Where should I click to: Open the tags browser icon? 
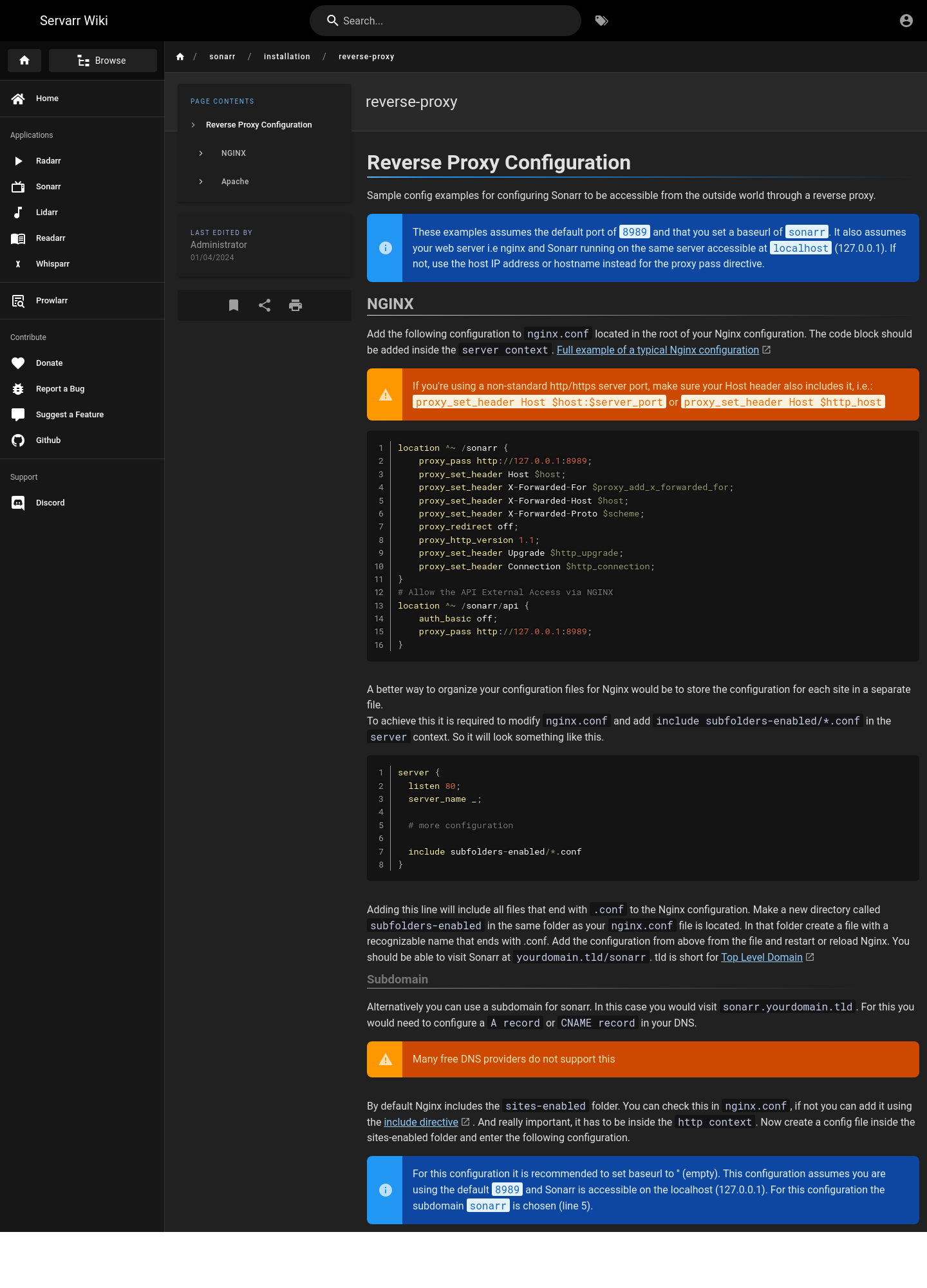point(601,21)
